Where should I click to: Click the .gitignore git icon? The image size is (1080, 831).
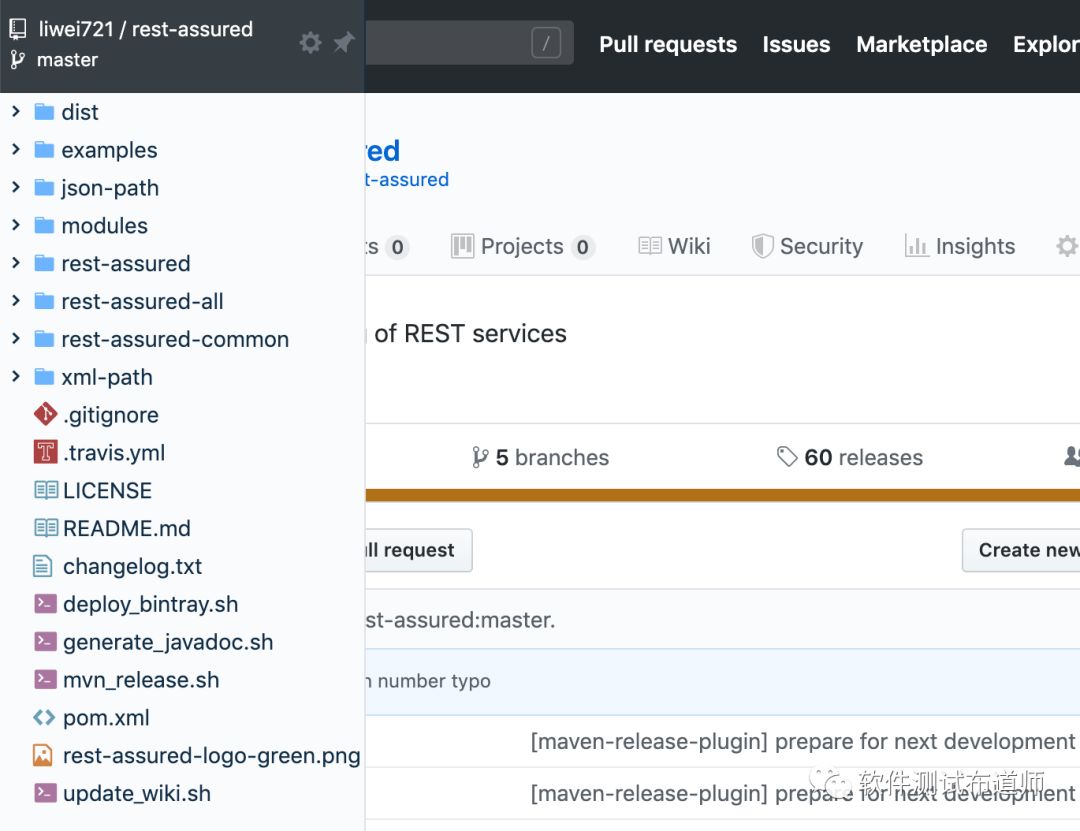[x=45, y=414]
